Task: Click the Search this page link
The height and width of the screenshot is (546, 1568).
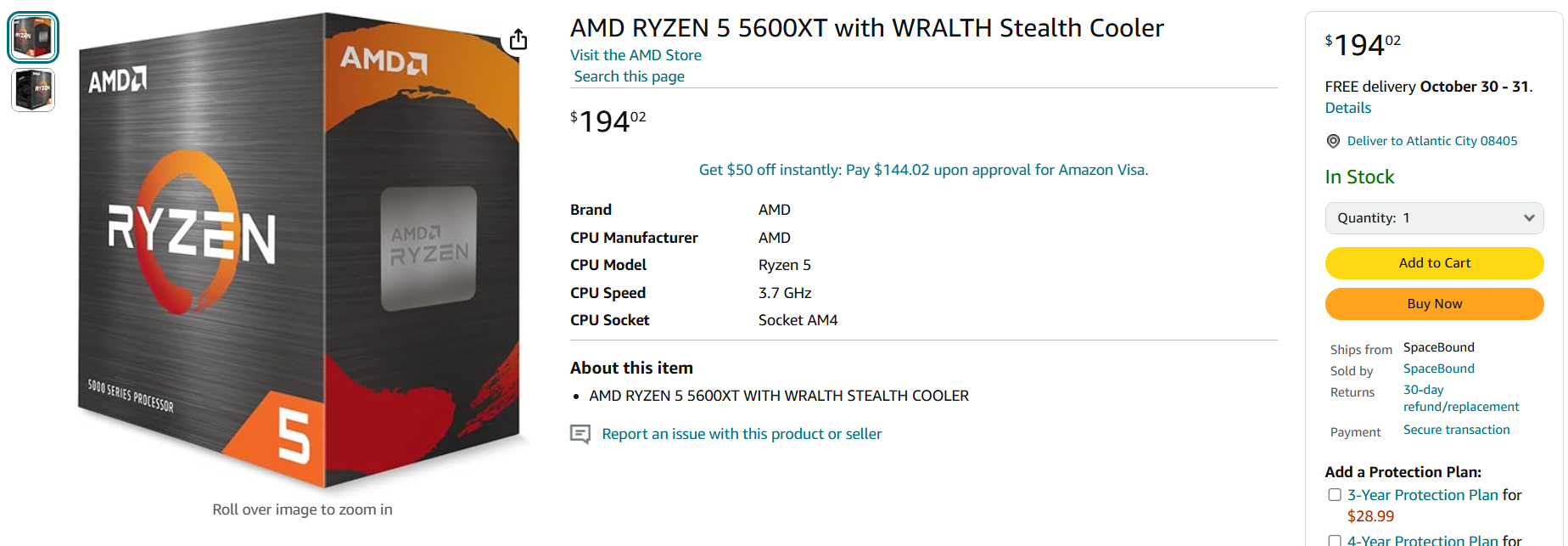Action: 629,76
